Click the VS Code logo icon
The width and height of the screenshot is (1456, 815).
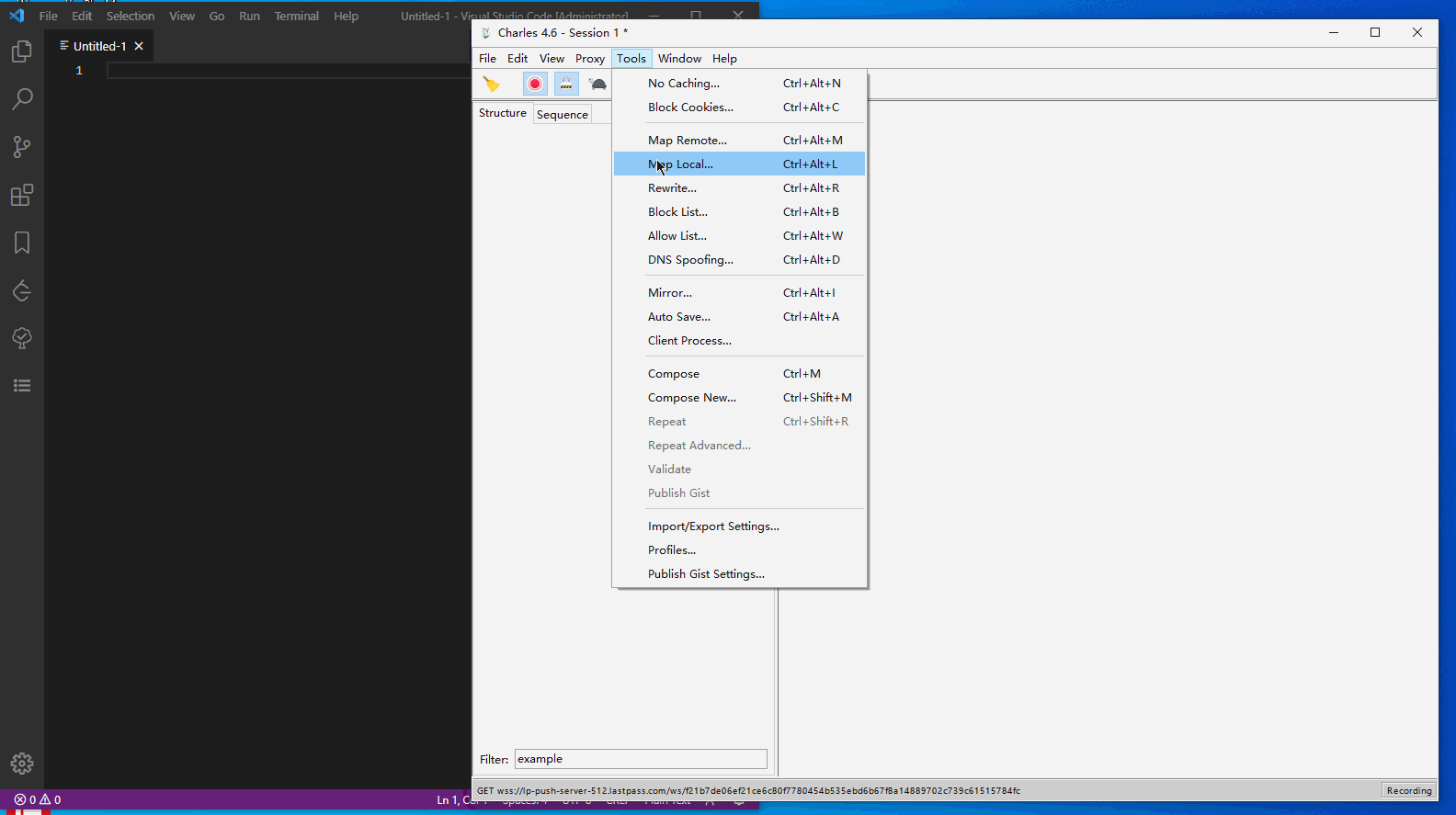click(x=17, y=16)
